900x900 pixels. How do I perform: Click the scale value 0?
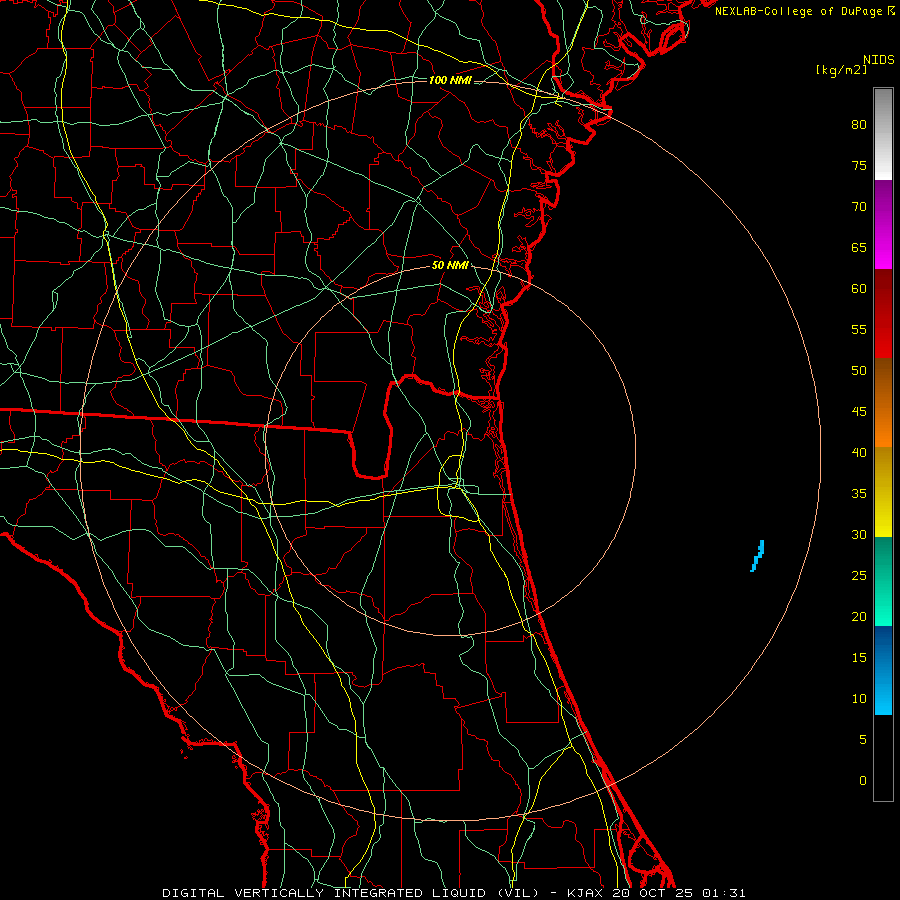[863, 781]
